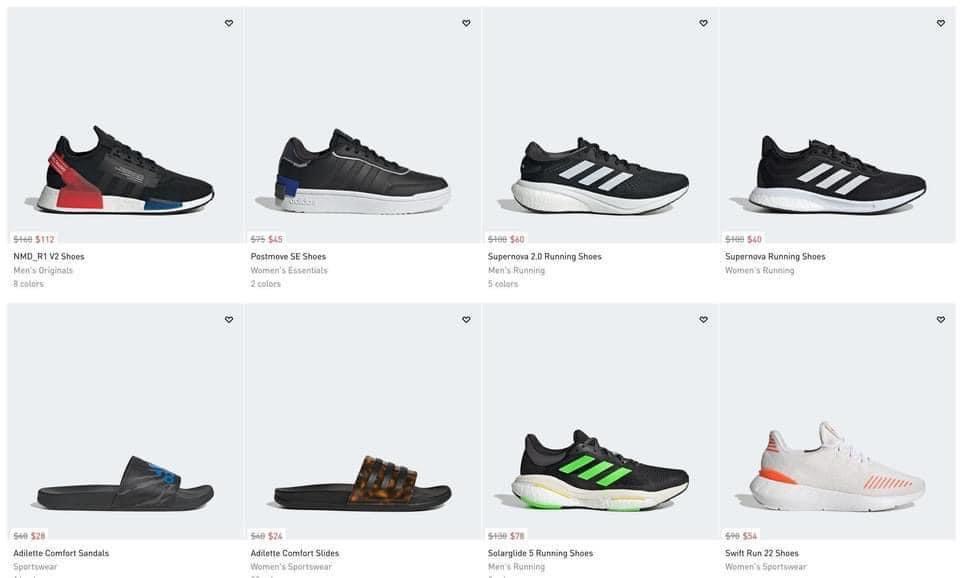Click the Adilette Comfort Sandals title
The image size is (960, 578).
pos(61,553)
